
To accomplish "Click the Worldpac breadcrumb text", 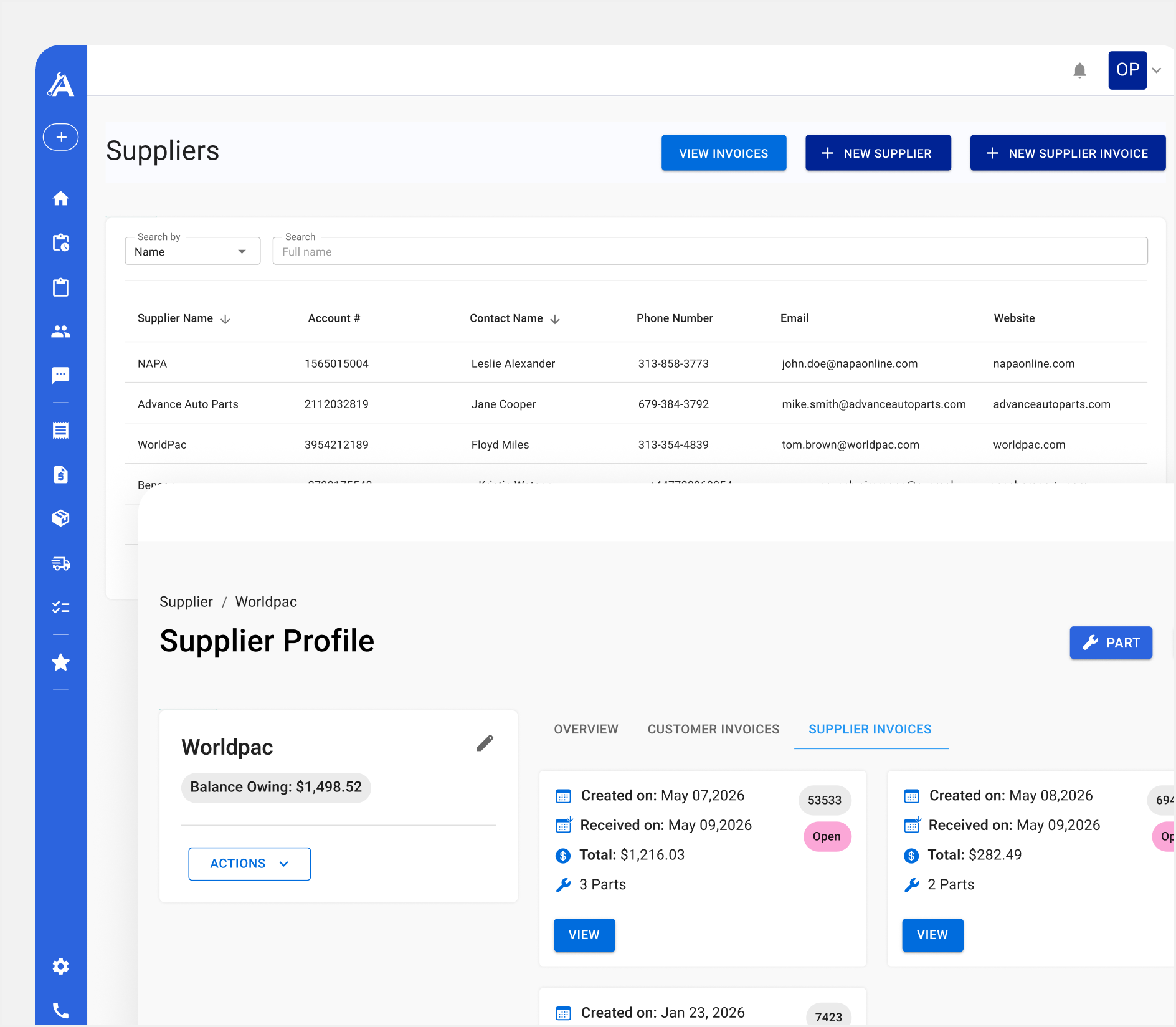I will pos(266,602).
